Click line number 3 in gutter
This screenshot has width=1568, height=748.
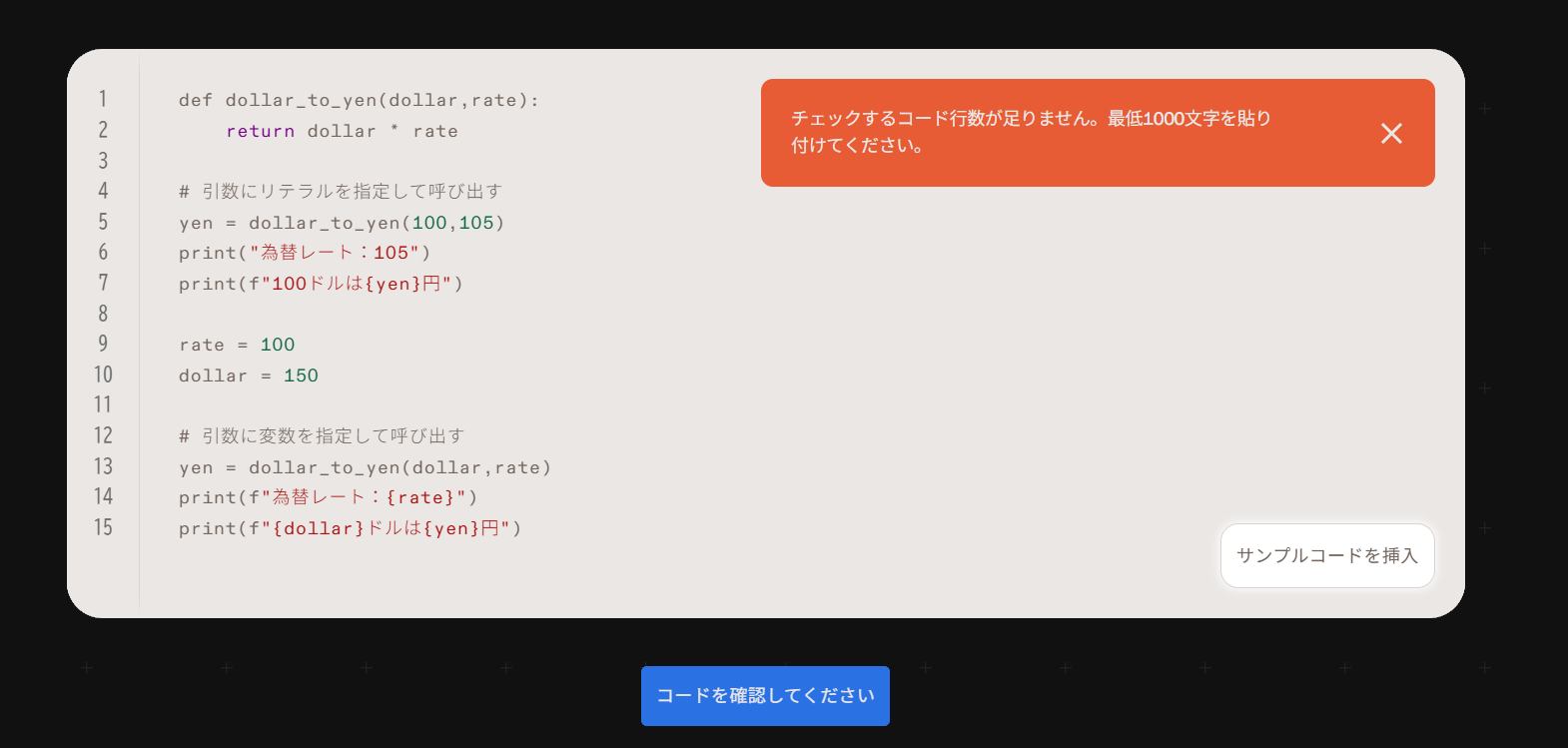click(x=103, y=161)
